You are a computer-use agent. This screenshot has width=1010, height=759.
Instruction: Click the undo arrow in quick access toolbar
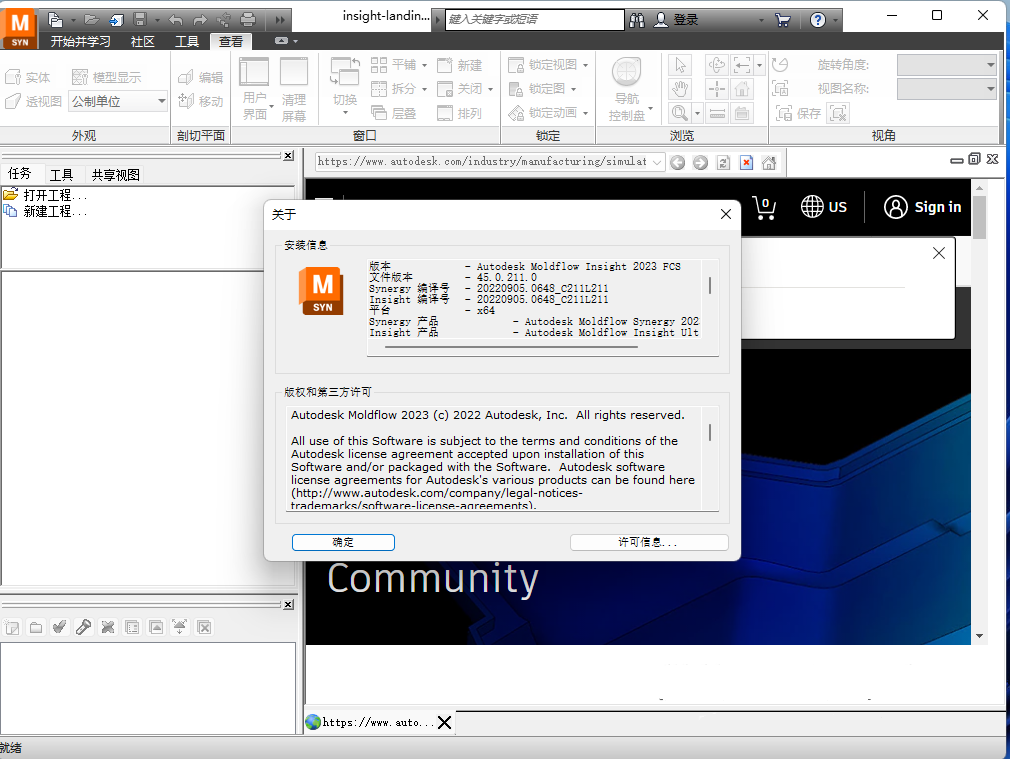pos(175,19)
